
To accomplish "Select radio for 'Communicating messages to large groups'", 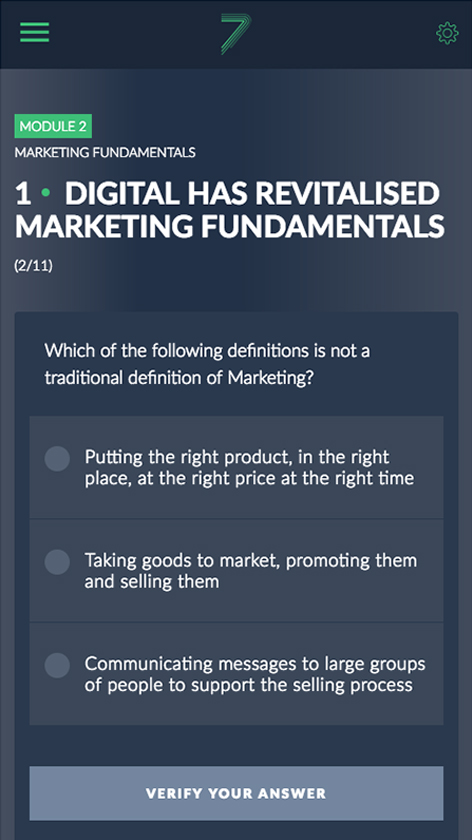I will 57,665.
